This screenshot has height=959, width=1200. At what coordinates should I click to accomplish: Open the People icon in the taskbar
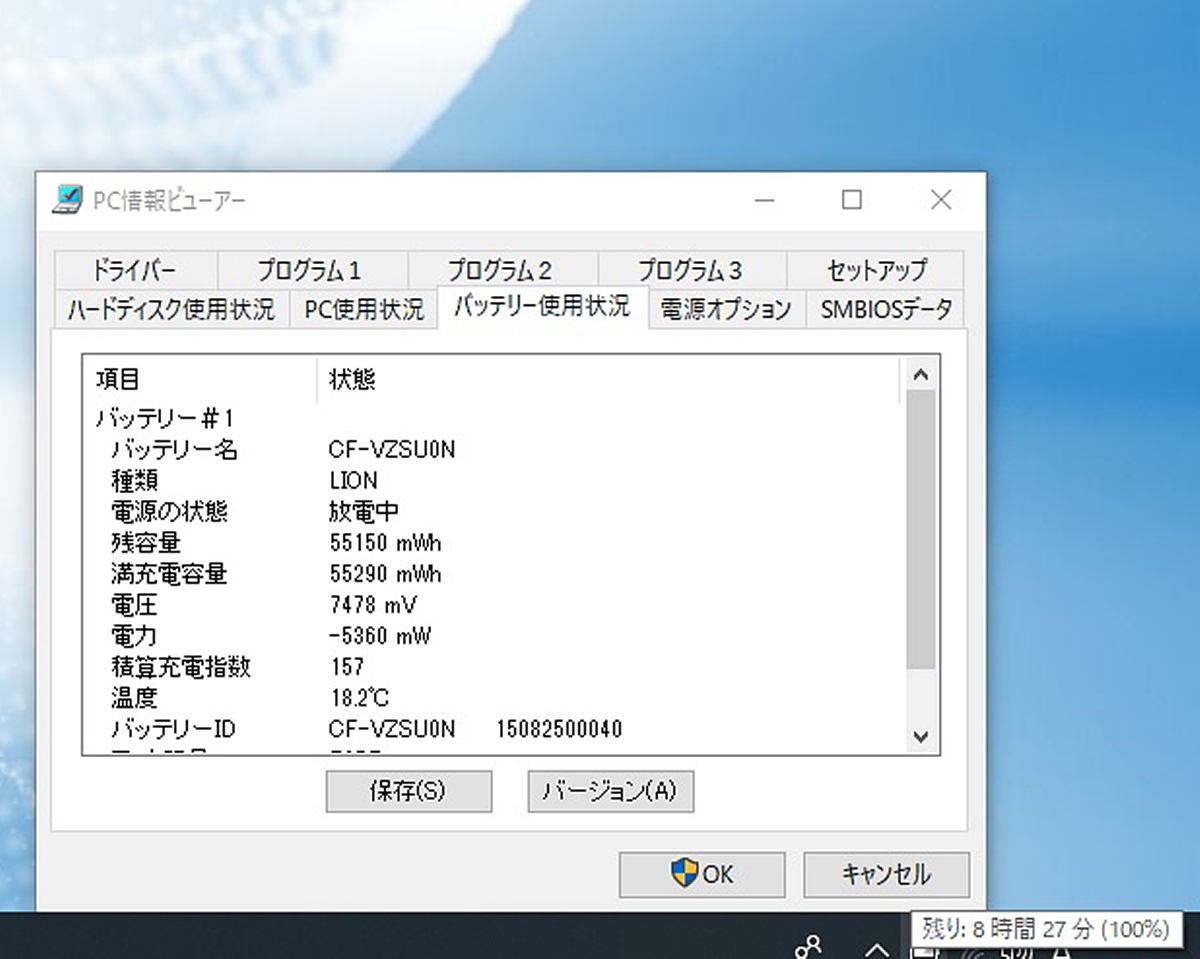[x=808, y=945]
